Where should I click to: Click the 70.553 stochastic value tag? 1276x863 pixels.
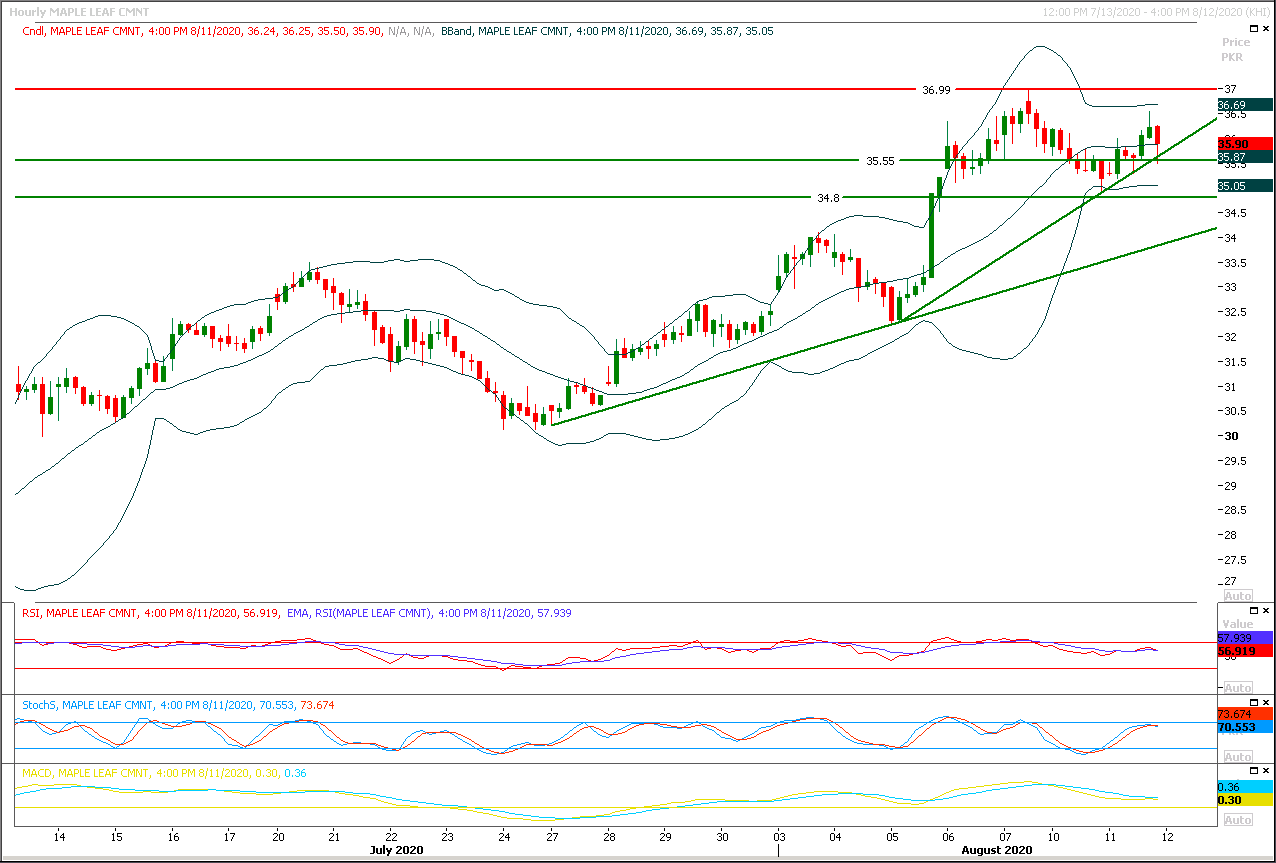[1244, 728]
